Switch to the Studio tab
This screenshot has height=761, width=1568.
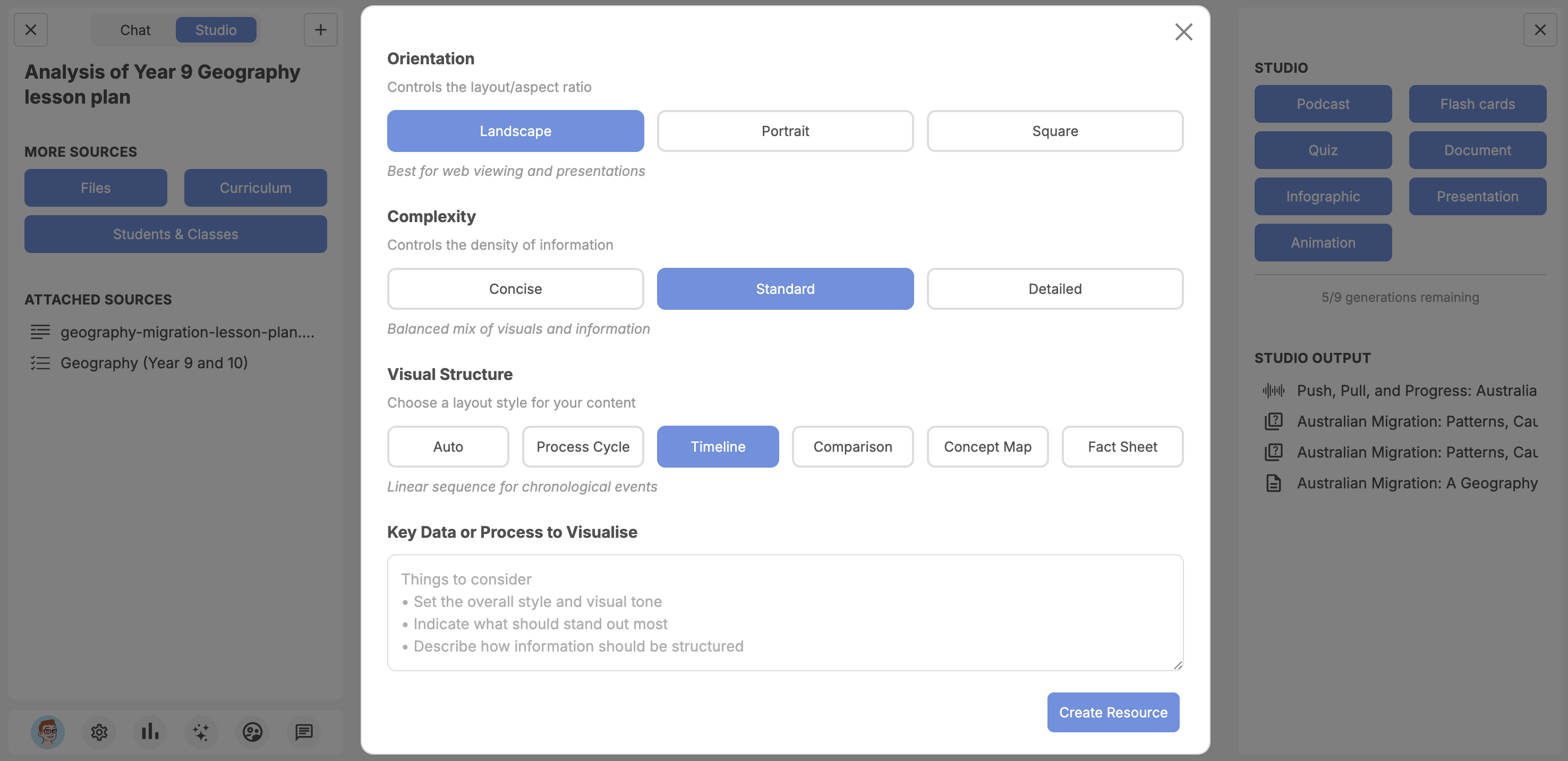click(x=216, y=29)
